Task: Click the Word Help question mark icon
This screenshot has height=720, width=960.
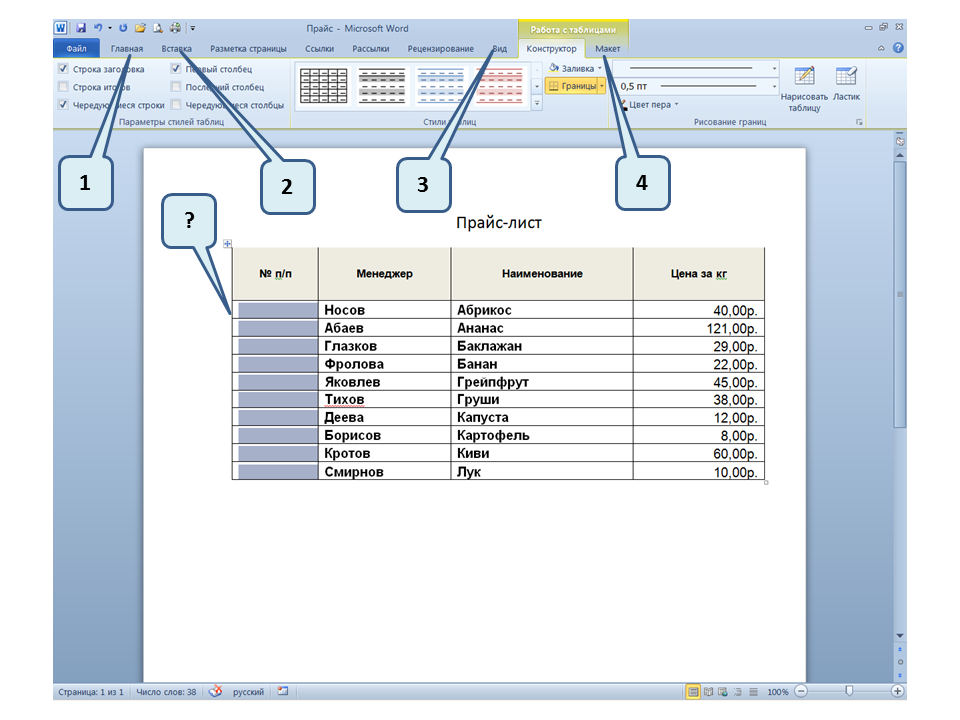Action: click(x=898, y=48)
